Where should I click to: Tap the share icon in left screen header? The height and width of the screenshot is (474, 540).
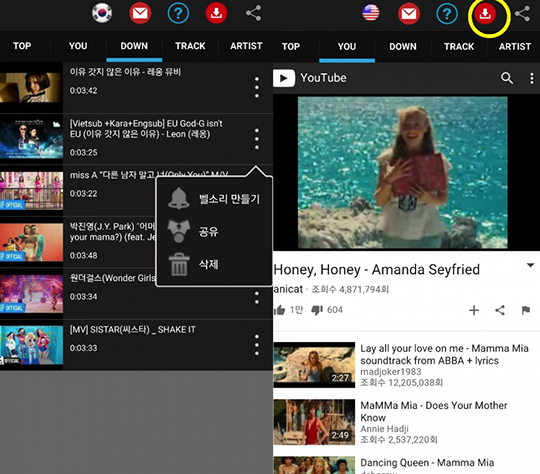(x=253, y=13)
